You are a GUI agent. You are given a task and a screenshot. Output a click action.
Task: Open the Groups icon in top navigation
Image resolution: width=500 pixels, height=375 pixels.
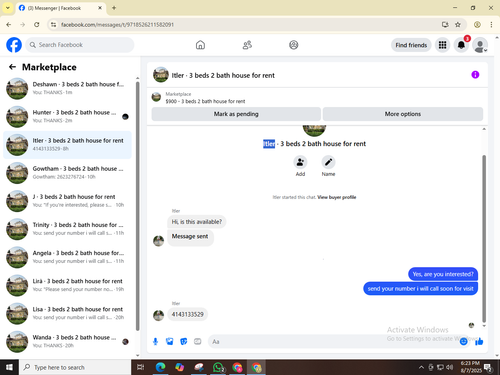pos(294,45)
